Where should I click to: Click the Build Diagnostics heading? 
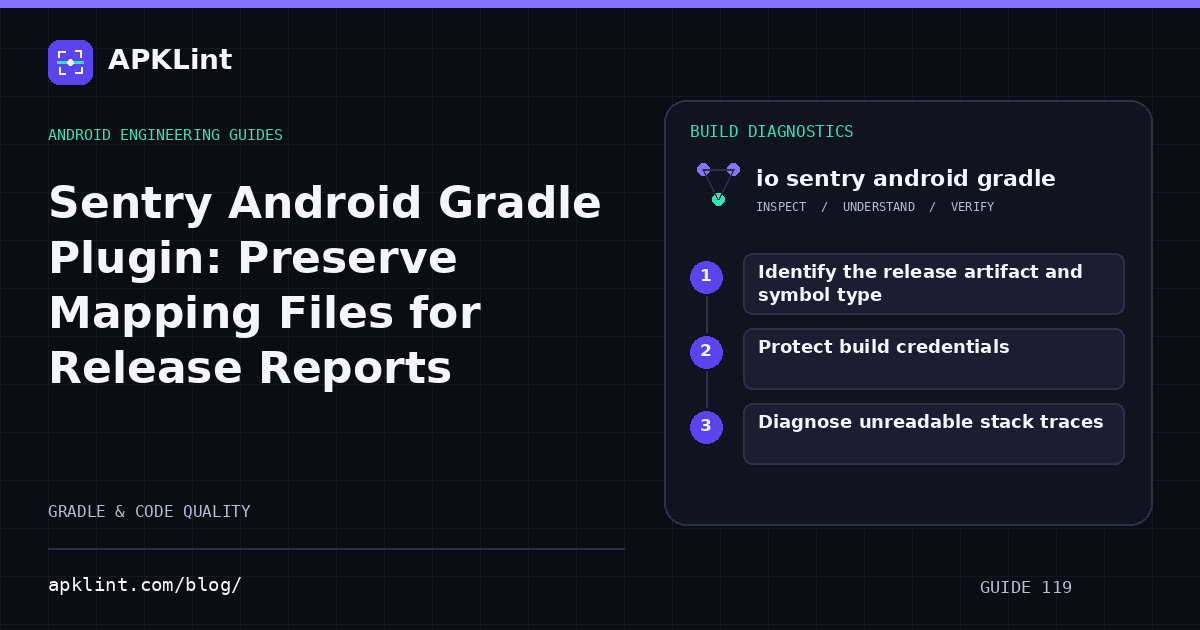[771, 132]
